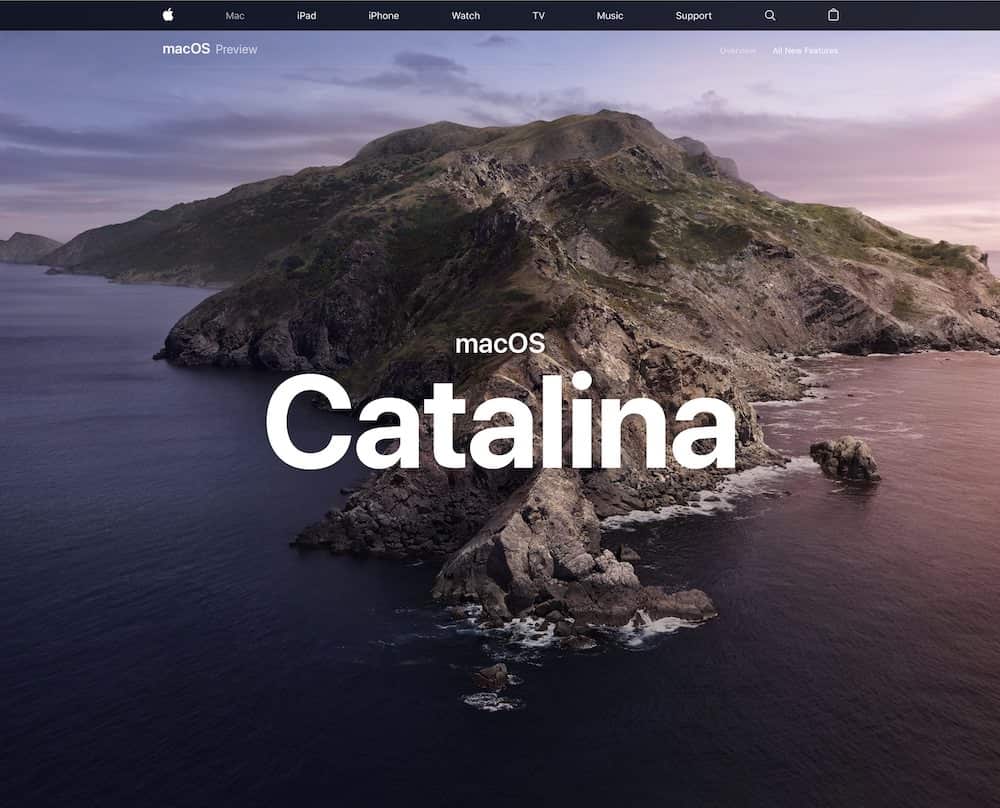Screen dimensions: 1000x808
Task: Open the shopping bag icon
Action: (833, 15)
